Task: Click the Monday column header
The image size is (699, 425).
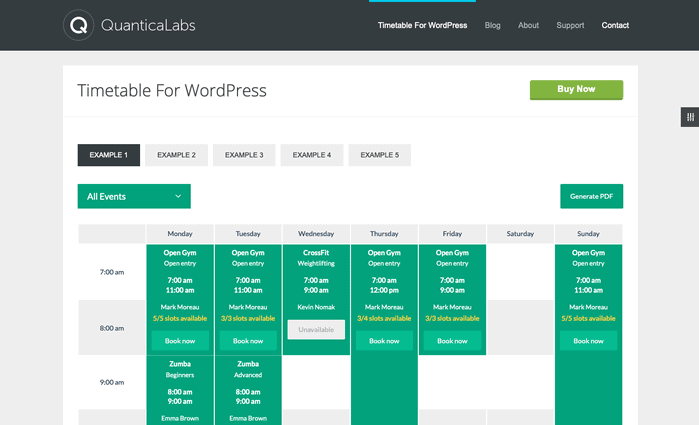Action: 180,234
